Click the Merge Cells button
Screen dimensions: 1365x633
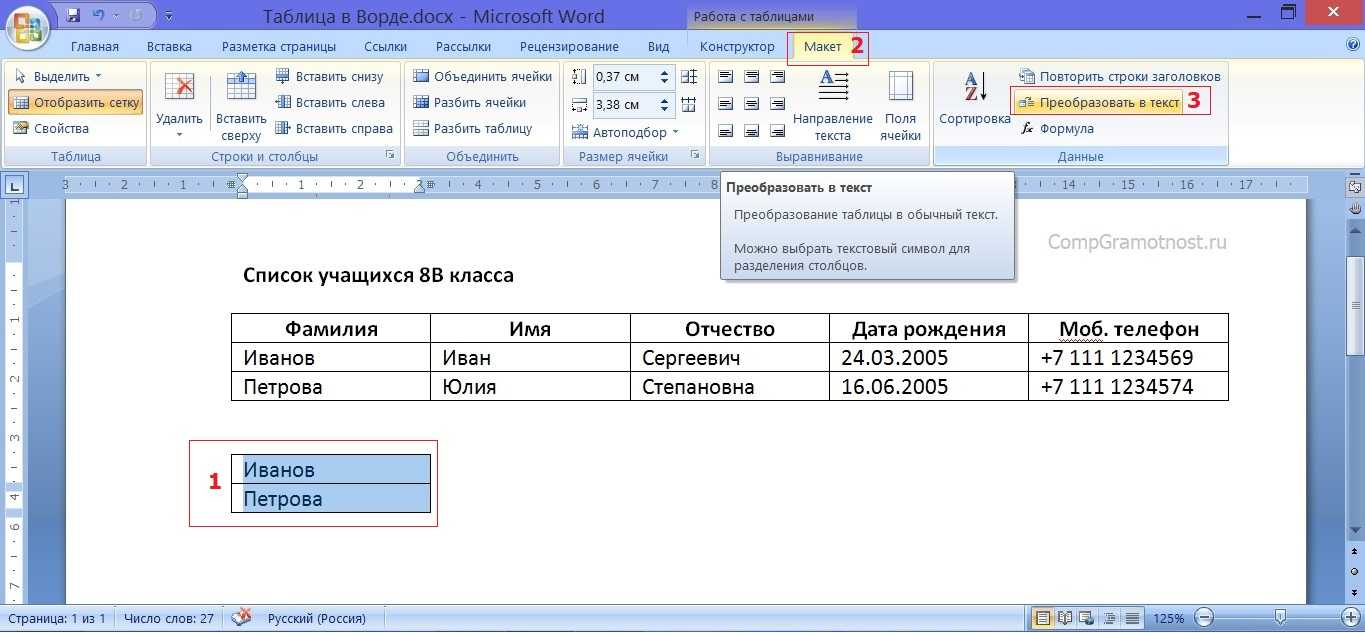[482, 76]
